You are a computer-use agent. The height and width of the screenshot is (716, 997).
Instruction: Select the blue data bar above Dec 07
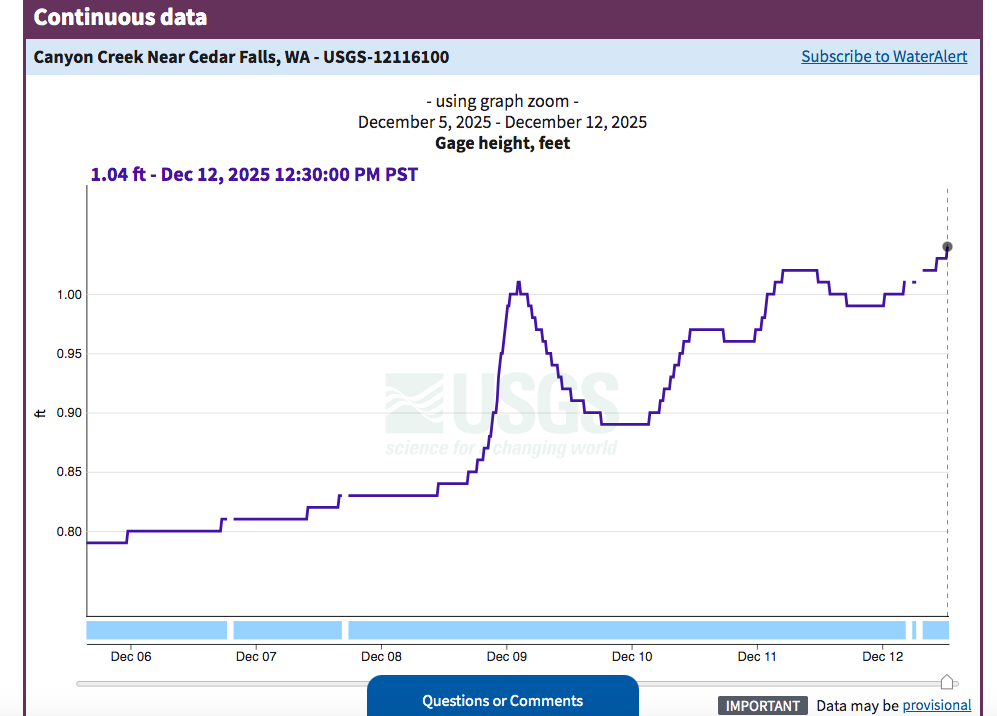(287, 630)
